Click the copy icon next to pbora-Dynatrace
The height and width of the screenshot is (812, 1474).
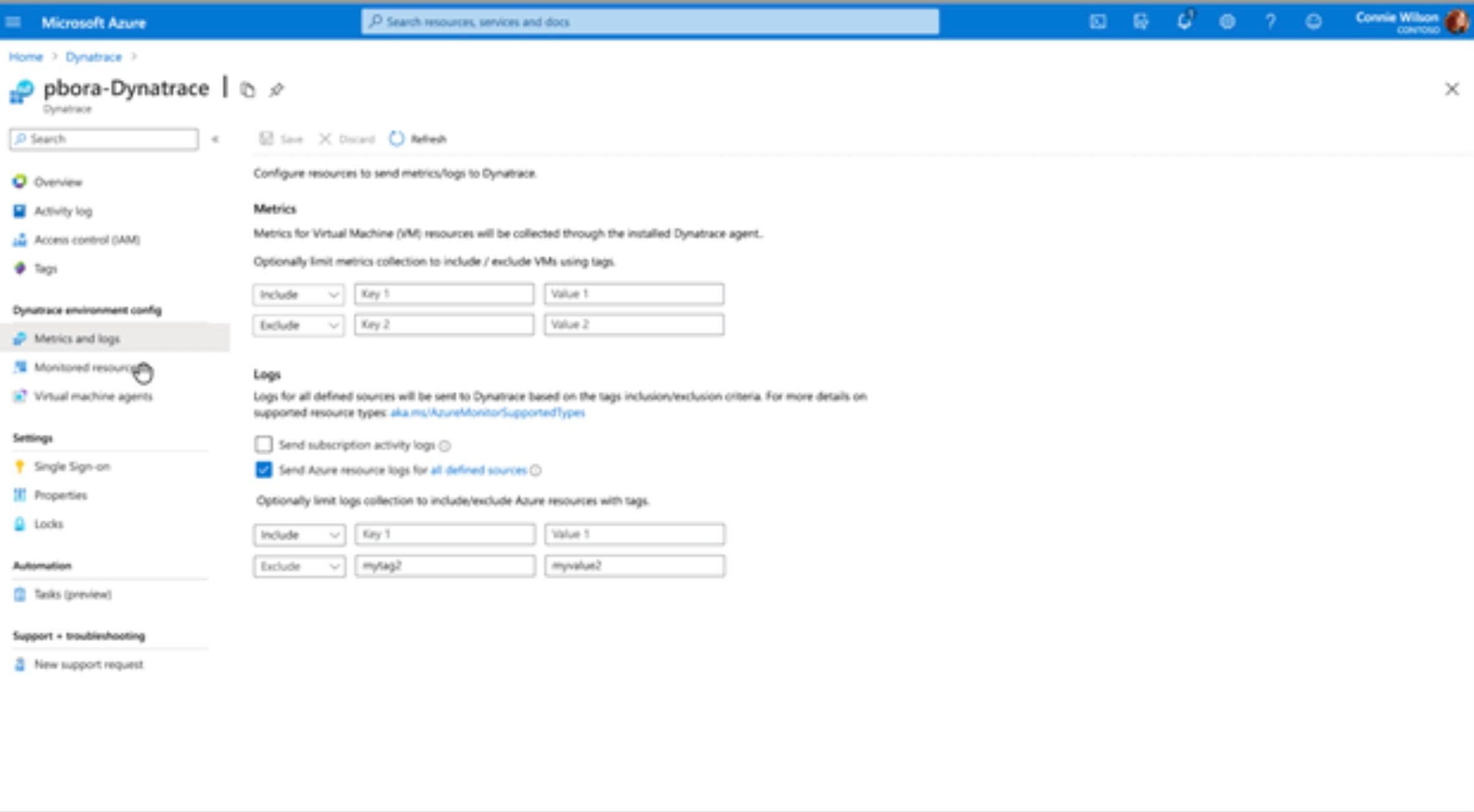point(247,90)
